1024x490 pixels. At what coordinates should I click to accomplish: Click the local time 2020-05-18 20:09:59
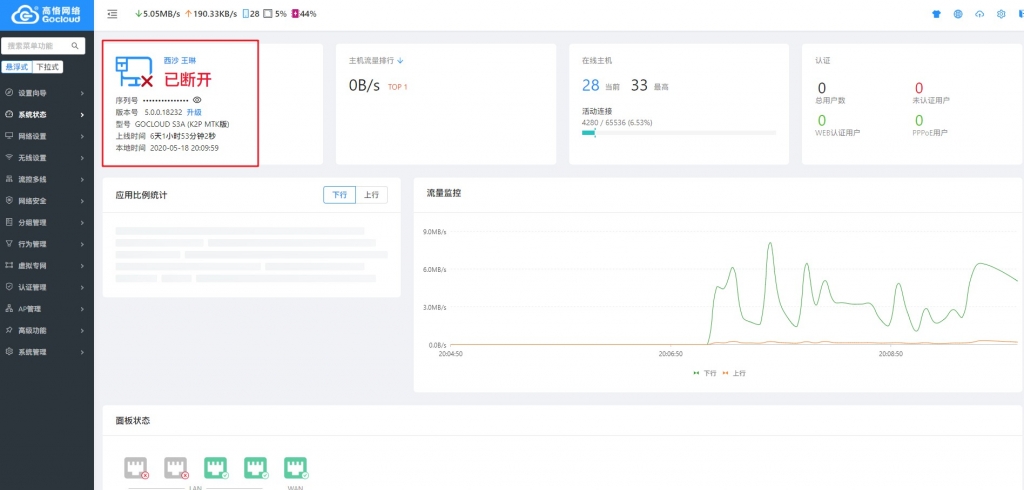(x=184, y=148)
